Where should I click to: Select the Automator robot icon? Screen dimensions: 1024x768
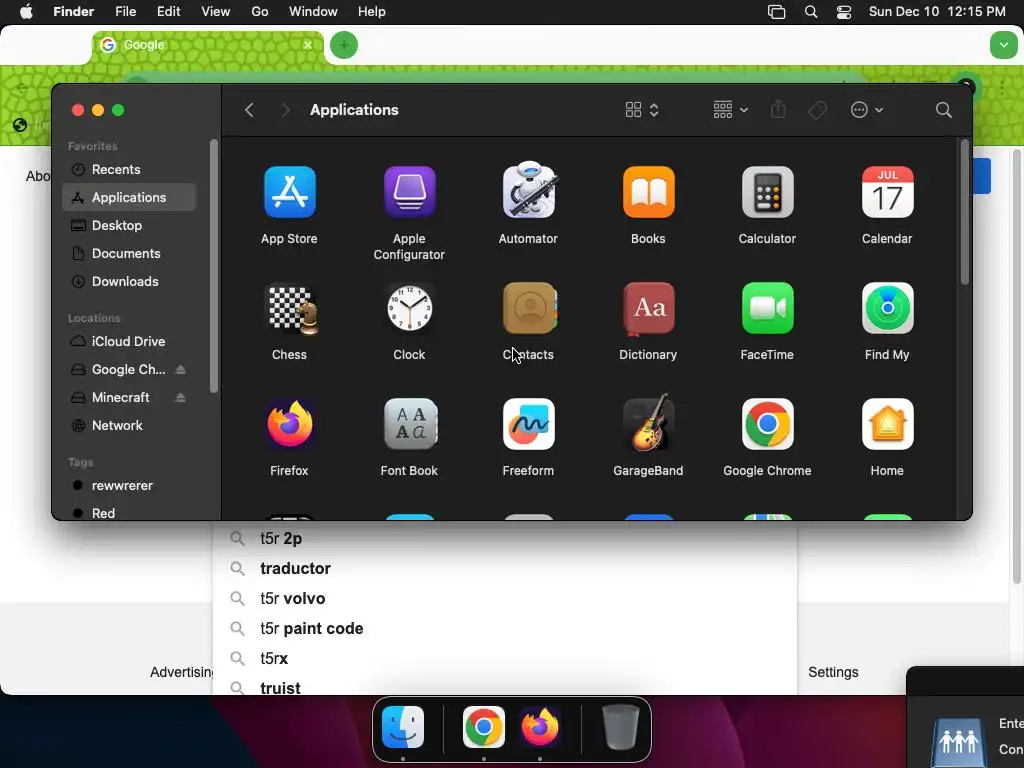(528, 190)
